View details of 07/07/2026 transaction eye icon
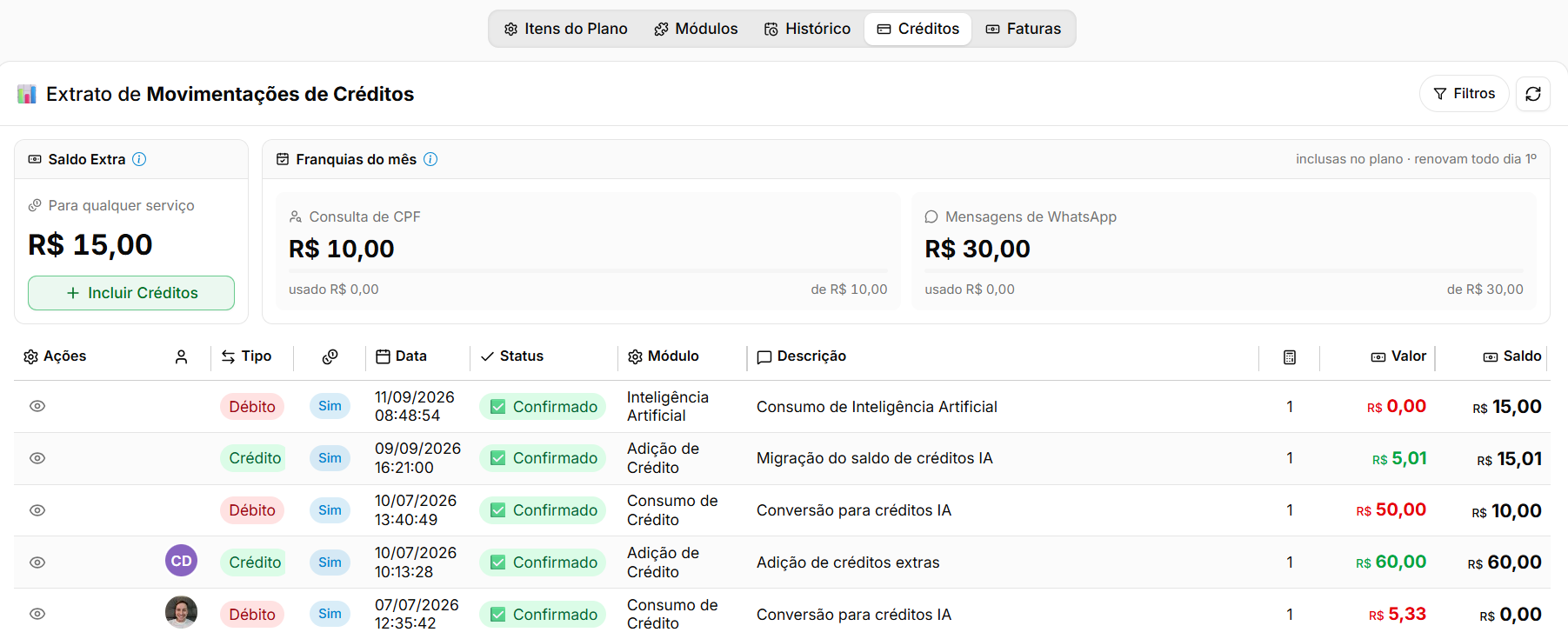 tap(37, 614)
